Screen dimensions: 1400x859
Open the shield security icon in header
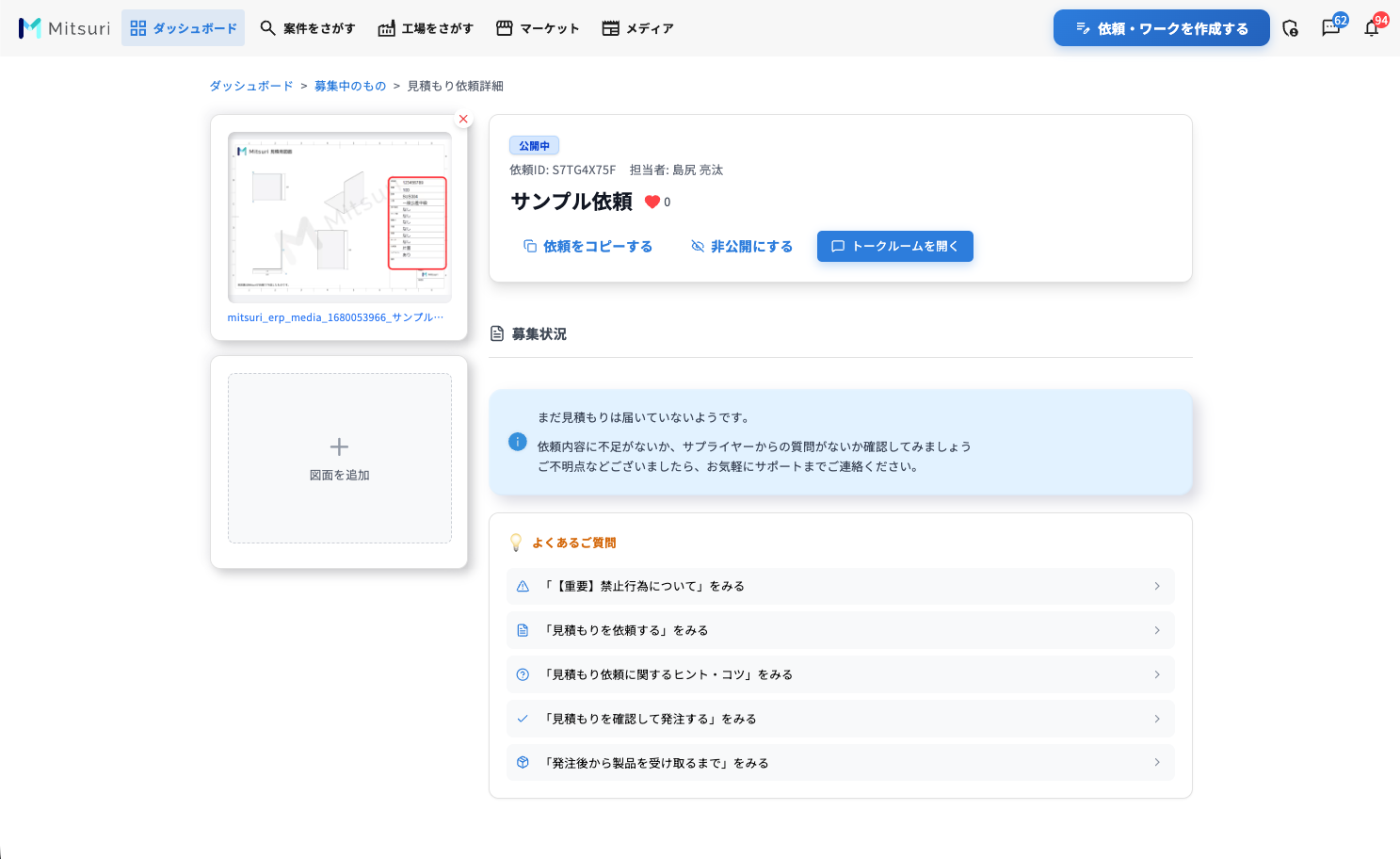[1290, 28]
